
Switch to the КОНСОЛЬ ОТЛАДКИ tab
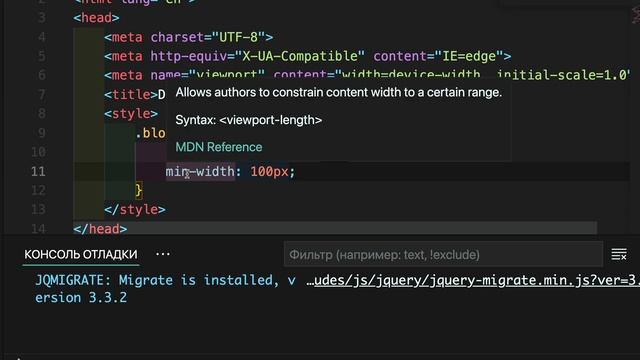pyautogui.click(x=81, y=254)
